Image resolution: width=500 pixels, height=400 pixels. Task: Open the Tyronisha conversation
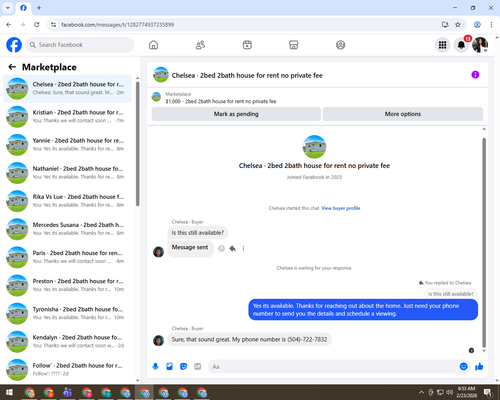click(x=67, y=313)
